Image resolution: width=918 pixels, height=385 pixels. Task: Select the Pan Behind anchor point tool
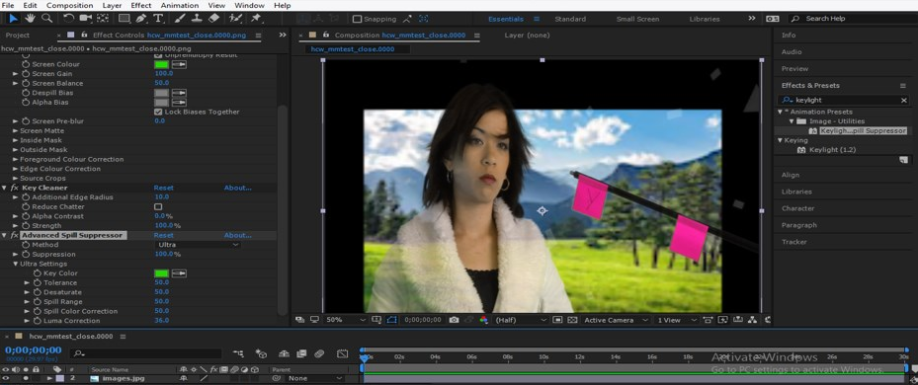point(102,19)
